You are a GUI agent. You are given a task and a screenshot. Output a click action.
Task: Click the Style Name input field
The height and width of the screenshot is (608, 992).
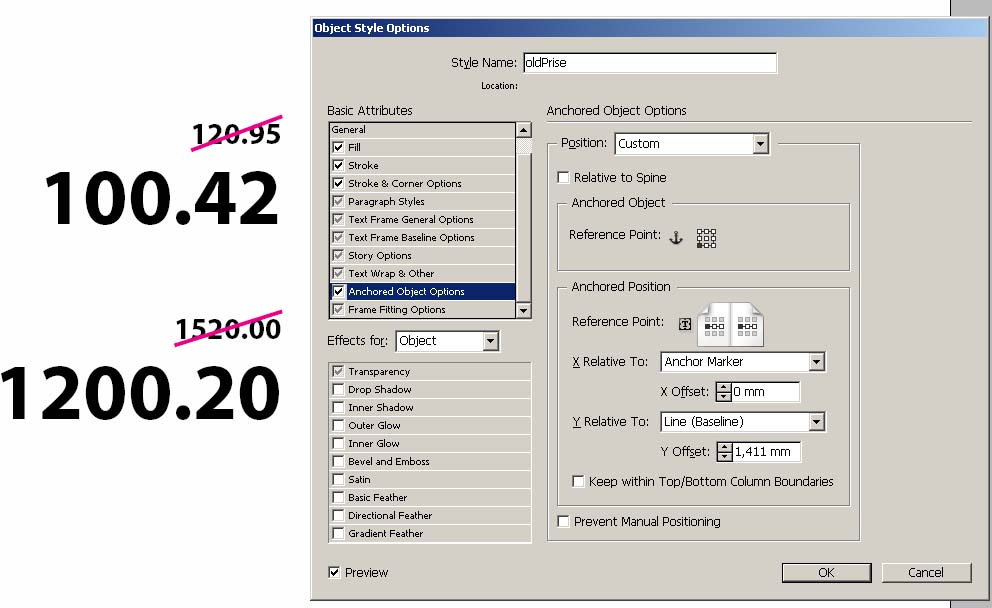coord(650,63)
